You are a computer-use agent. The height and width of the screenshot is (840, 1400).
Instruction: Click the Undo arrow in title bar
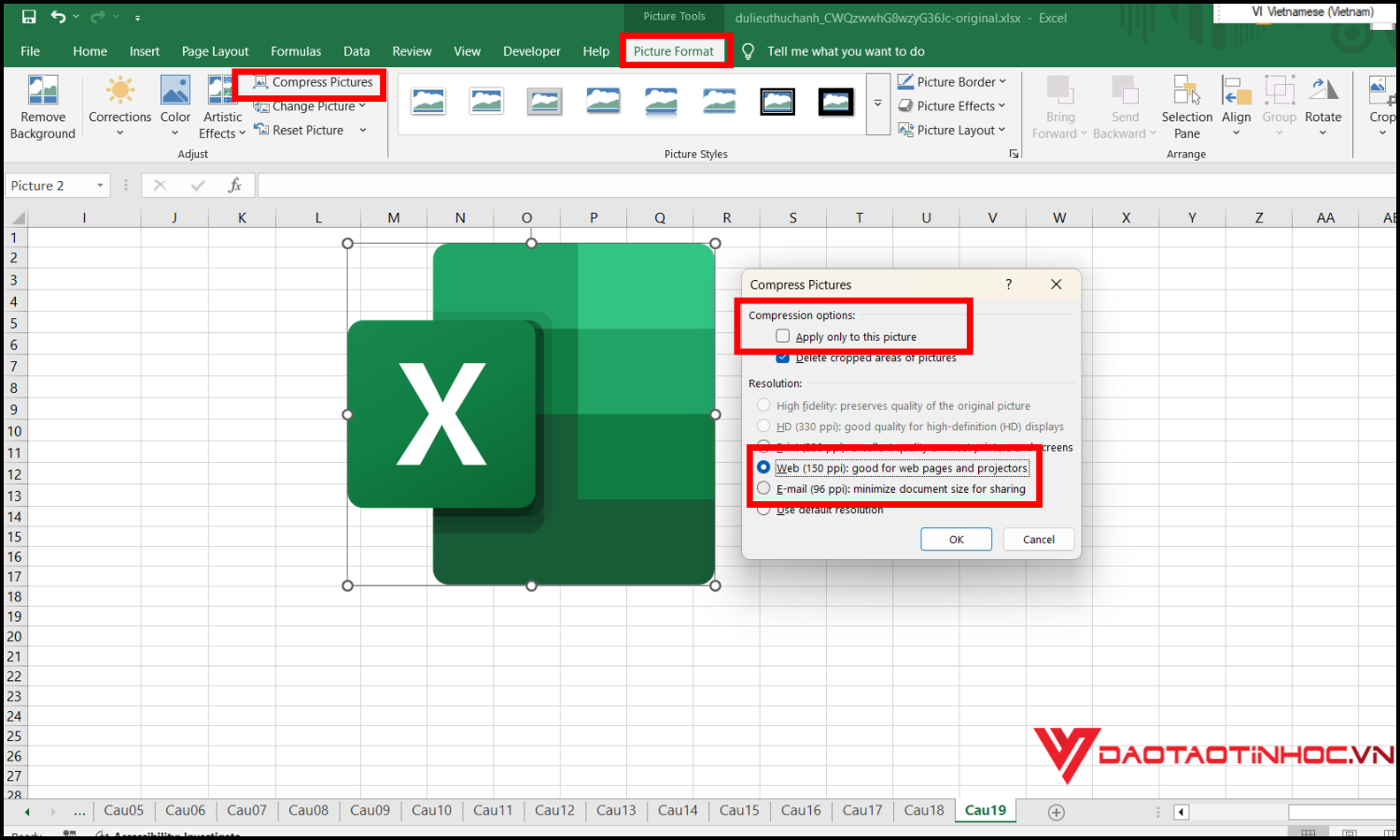click(x=58, y=17)
